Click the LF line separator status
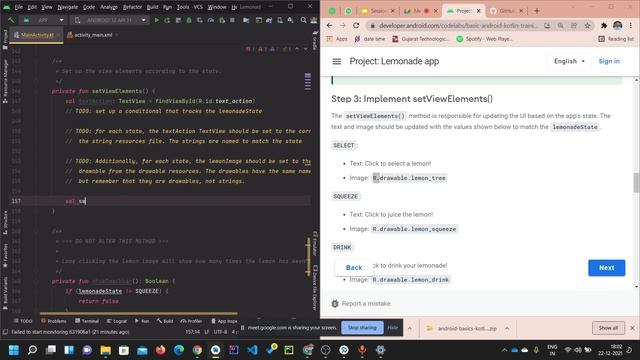Screen dimensions: 640x360 click(x=206, y=332)
